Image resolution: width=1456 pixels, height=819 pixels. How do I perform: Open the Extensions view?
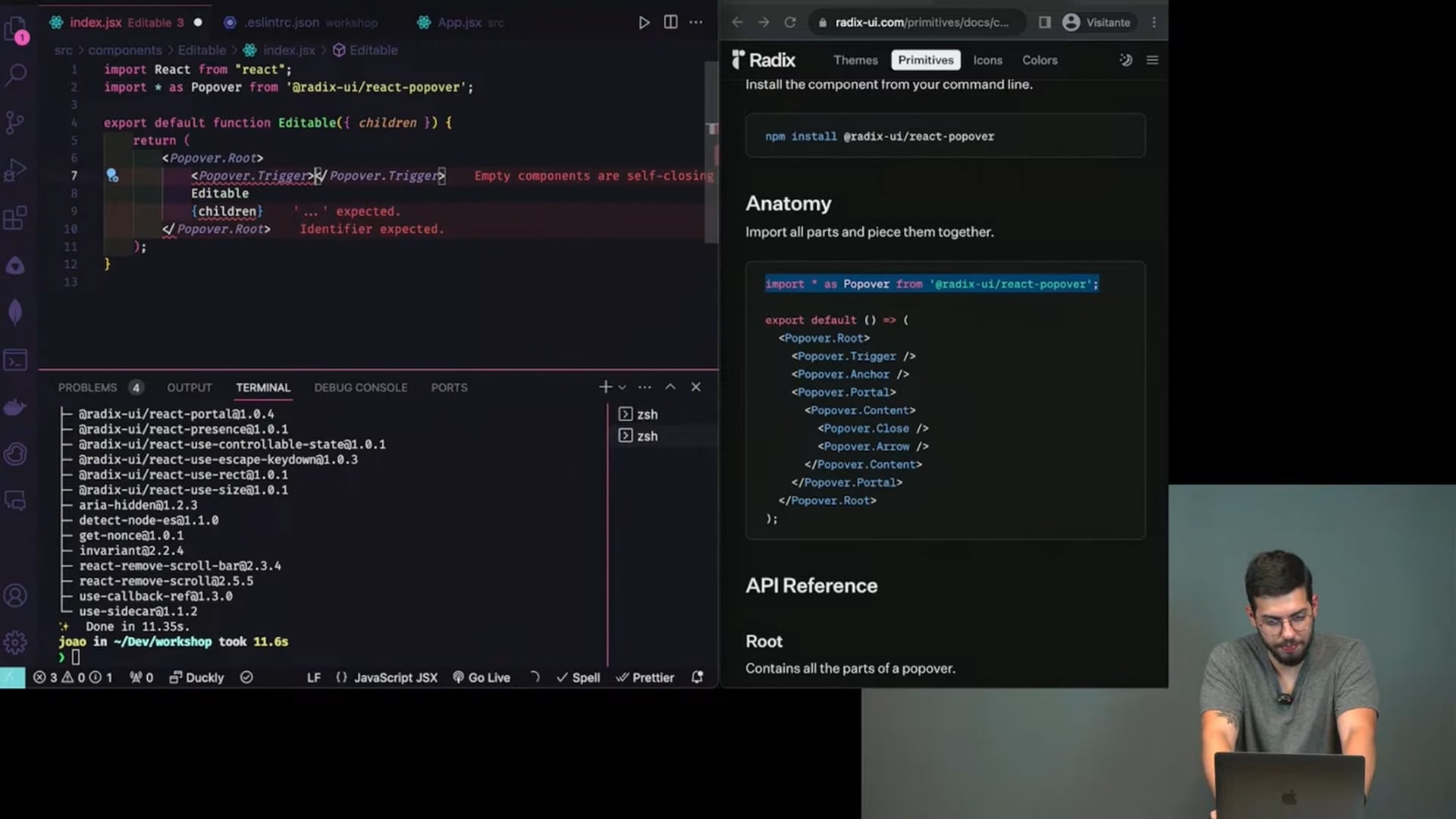(16, 218)
